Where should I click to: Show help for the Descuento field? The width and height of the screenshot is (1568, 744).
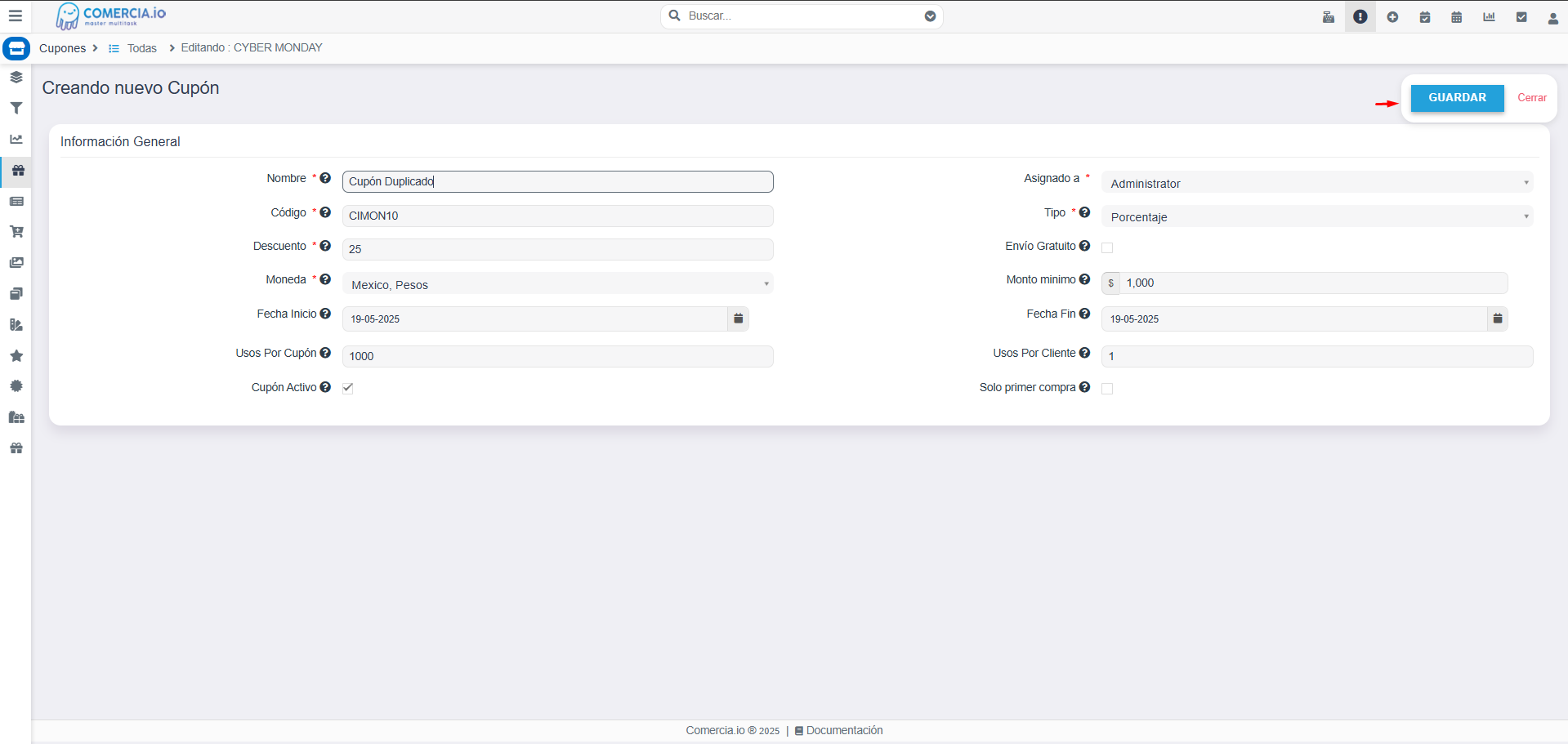[325, 246]
